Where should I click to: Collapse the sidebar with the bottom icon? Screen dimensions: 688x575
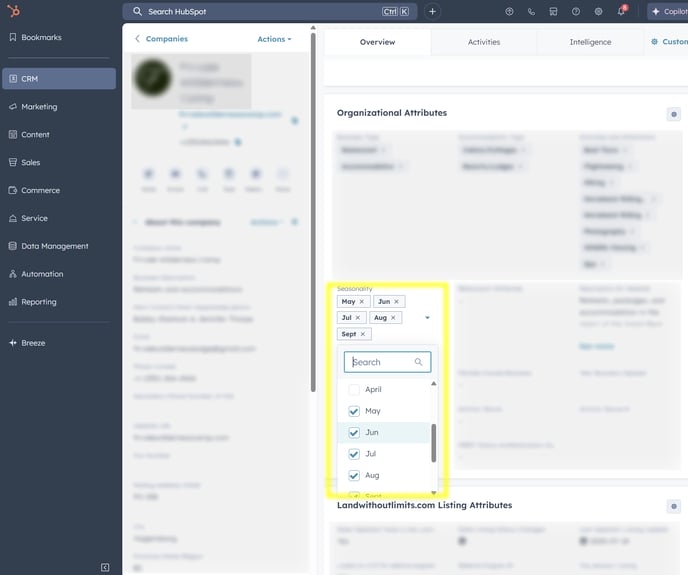tap(105, 567)
